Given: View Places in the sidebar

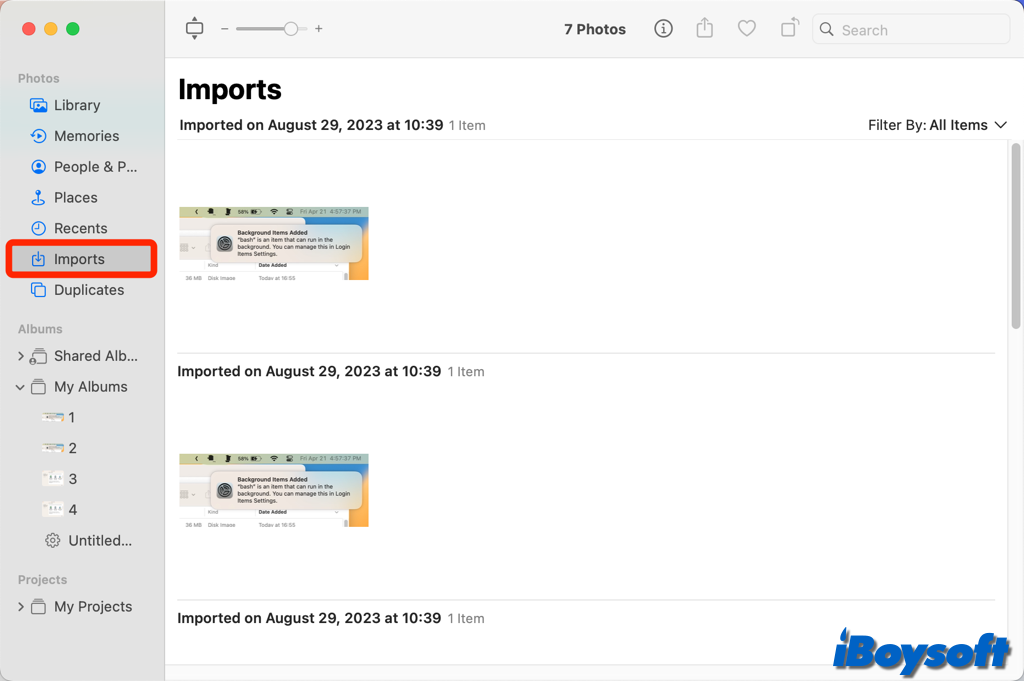Looking at the screenshot, I should pyautogui.click(x=75, y=197).
